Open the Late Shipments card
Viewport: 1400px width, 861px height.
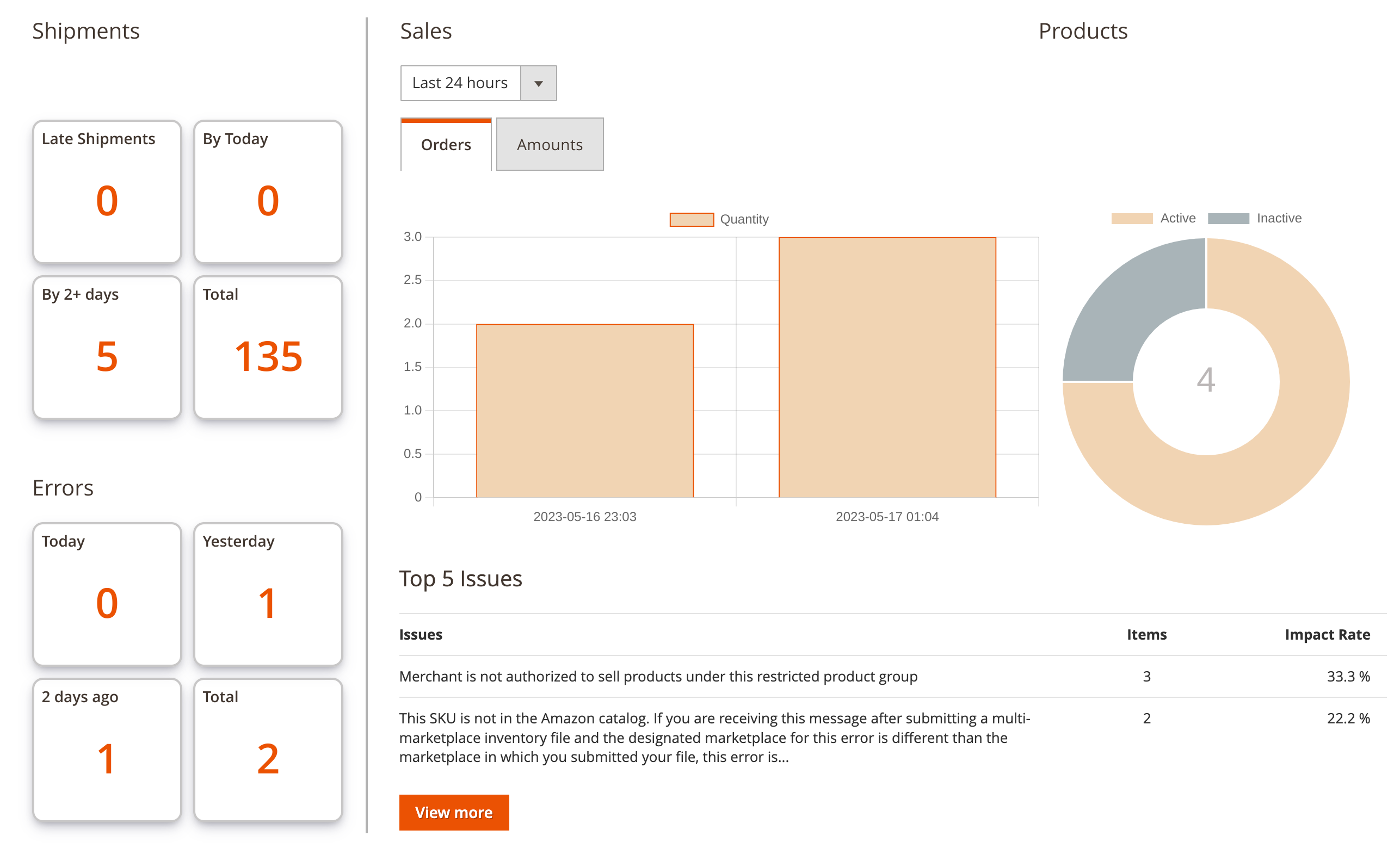107,191
